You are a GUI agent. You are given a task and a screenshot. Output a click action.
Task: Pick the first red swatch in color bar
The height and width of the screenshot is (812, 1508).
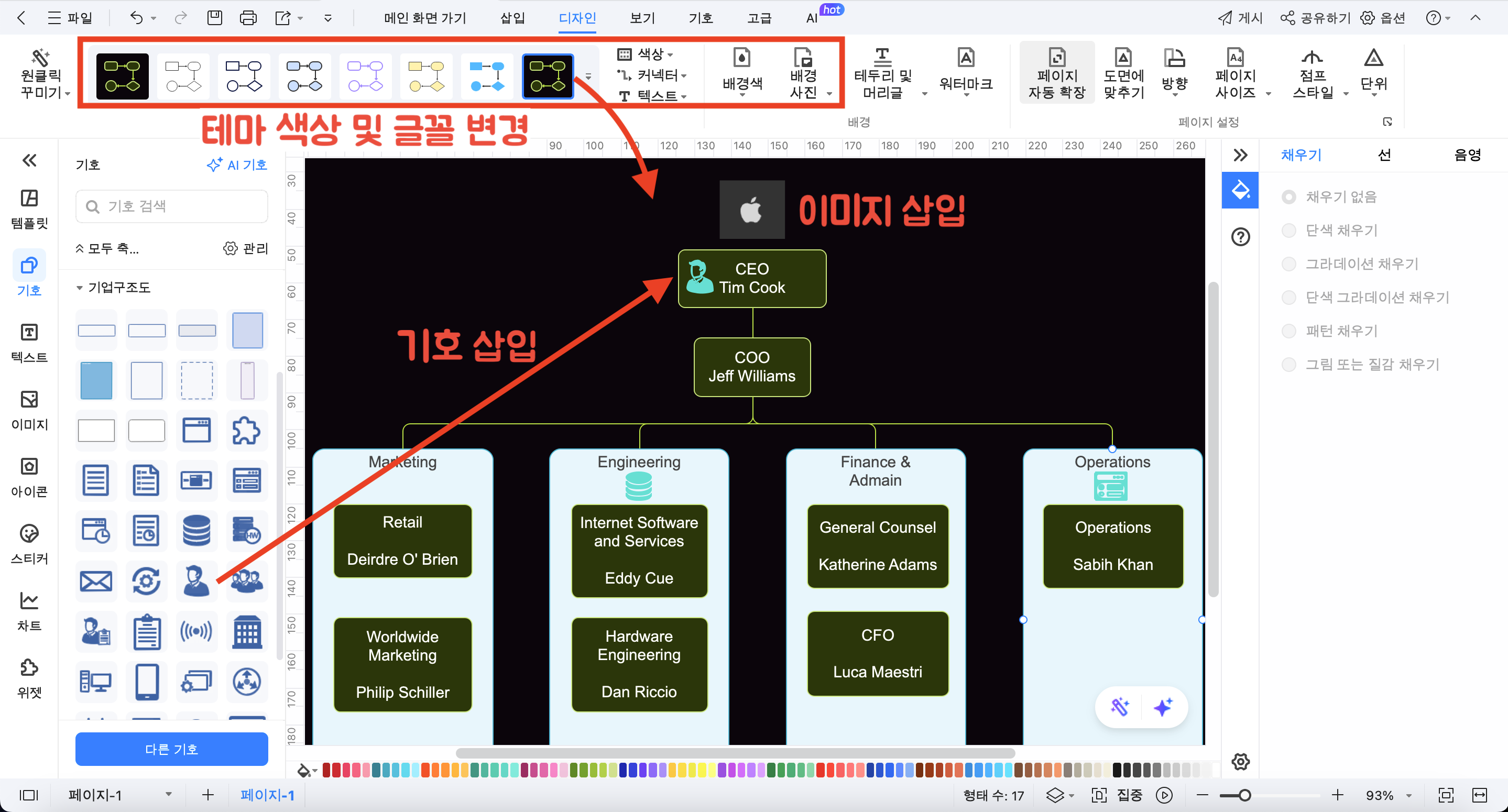pos(326,770)
